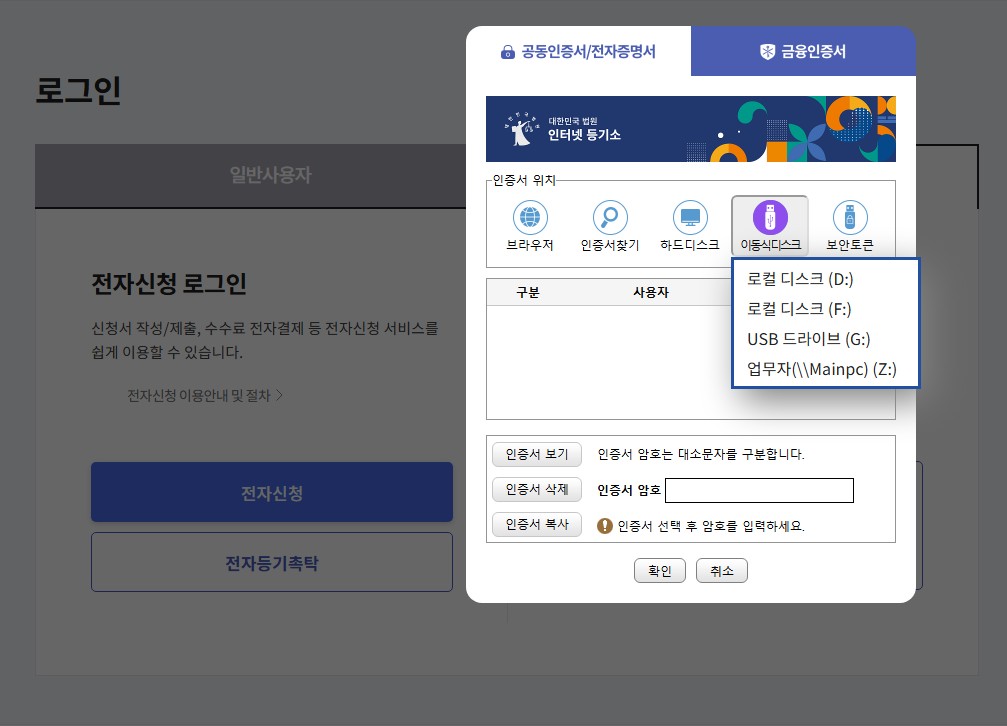Image resolution: width=1007 pixels, height=726 pixels.
Task: Click the 보안토큰 security token icon
Action: click(849, 218)
